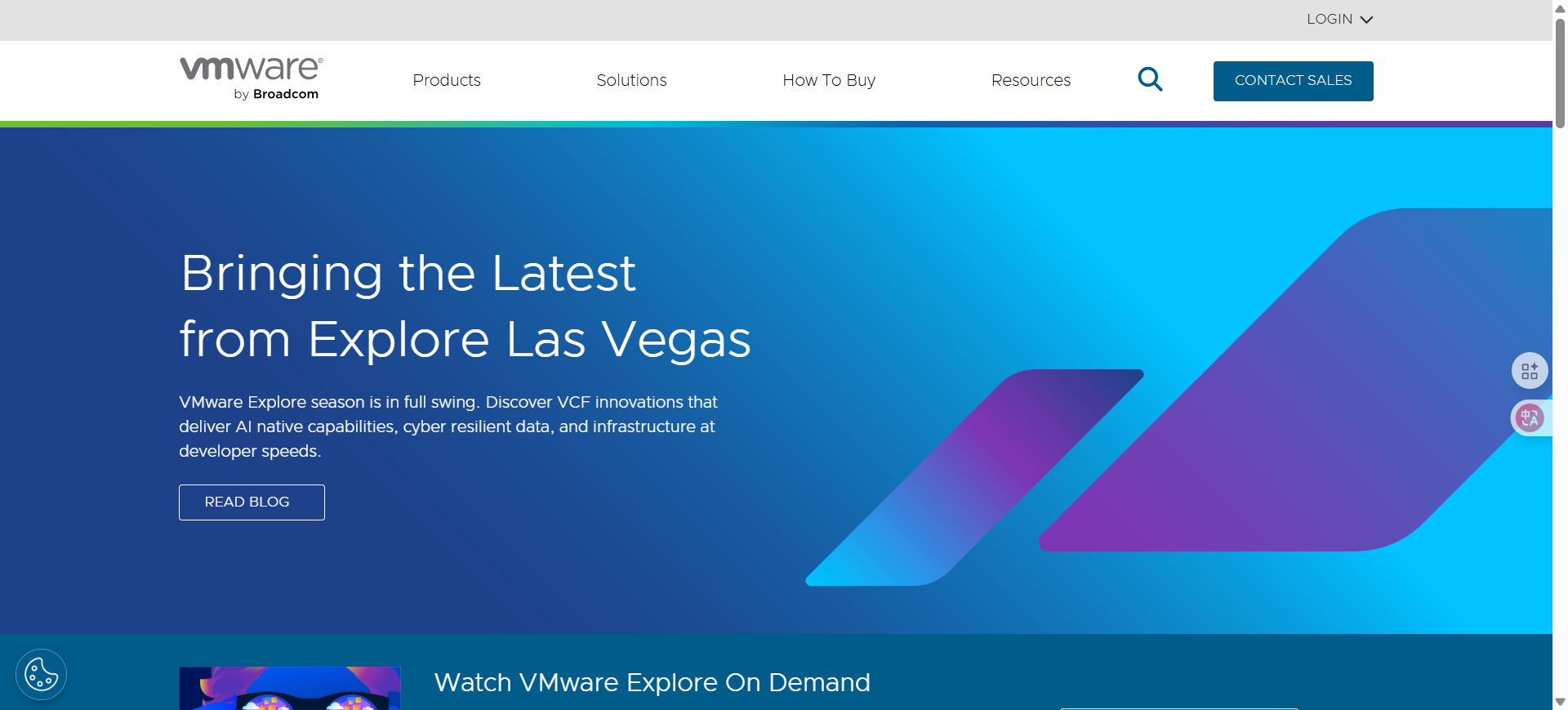Click the Bringing the Latest headline
The width and height of the screenshot is (1568, 710).
click(x=465, y=306)
